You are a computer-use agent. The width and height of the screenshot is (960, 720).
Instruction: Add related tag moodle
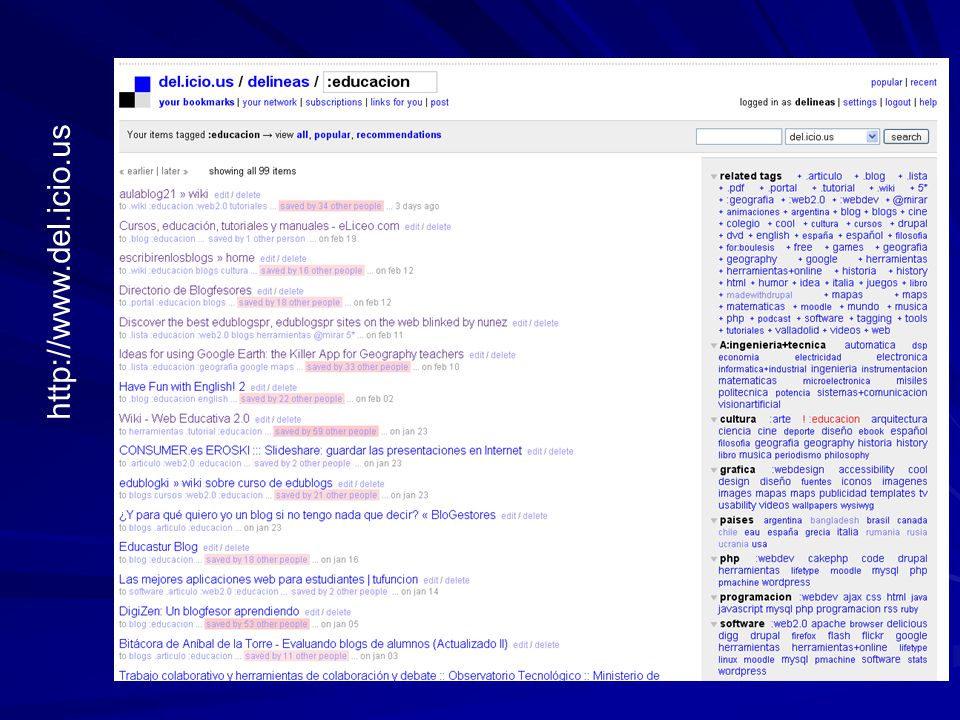tap(816, 307)
